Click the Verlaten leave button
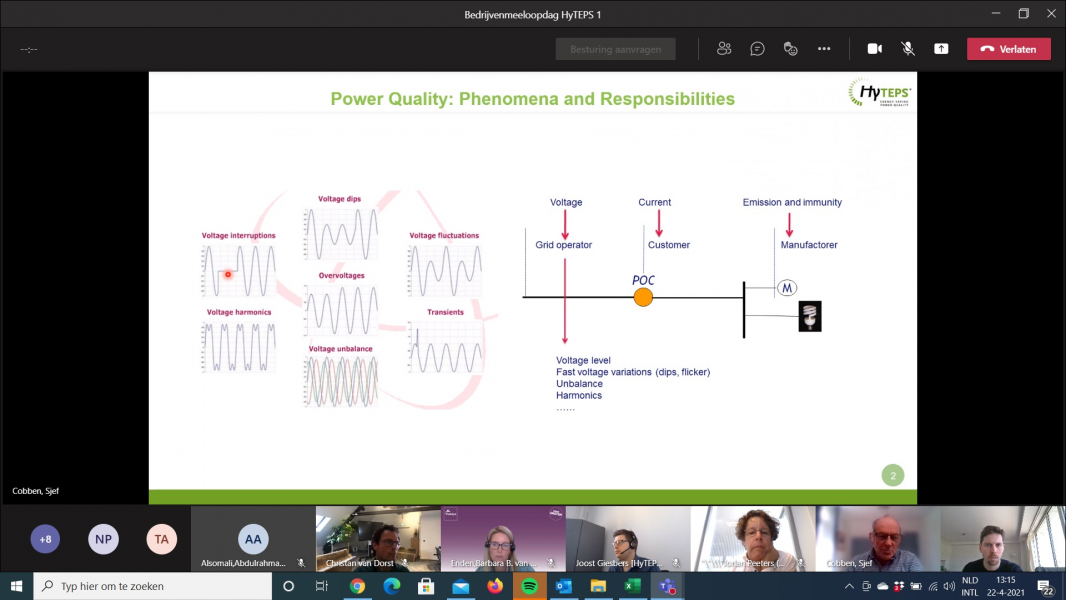Viewport: 1066px width, 600px height. point(1008,49)
